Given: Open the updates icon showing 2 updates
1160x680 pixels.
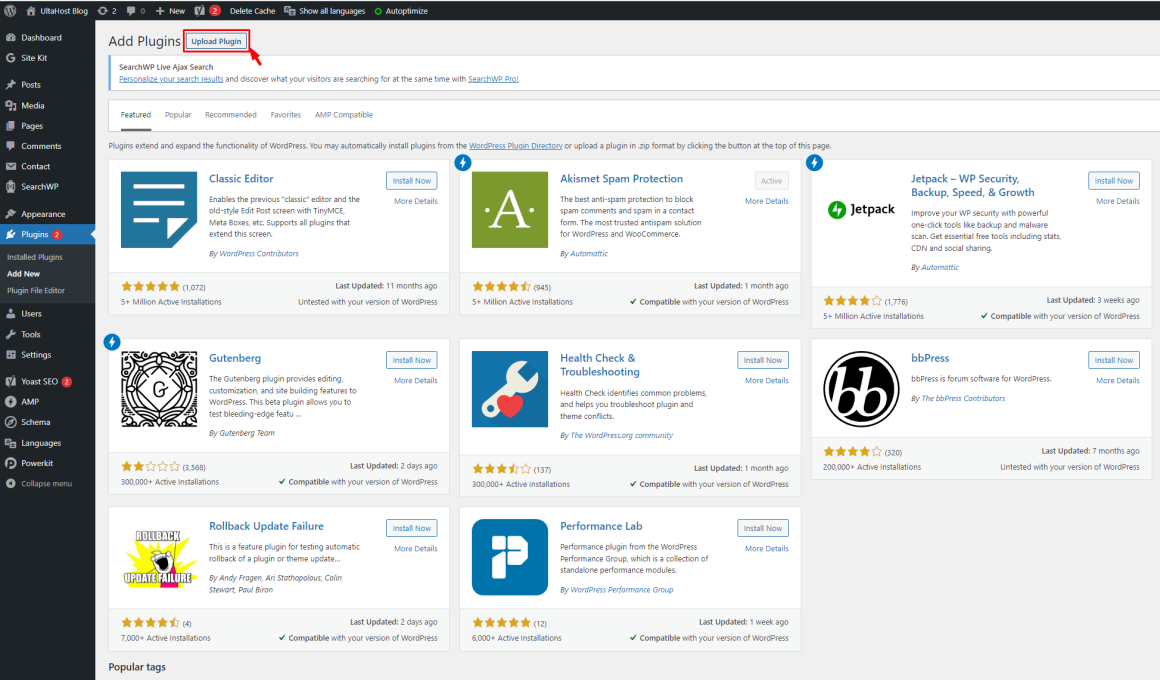Looking at the screenshot, I should click(104, 10).
